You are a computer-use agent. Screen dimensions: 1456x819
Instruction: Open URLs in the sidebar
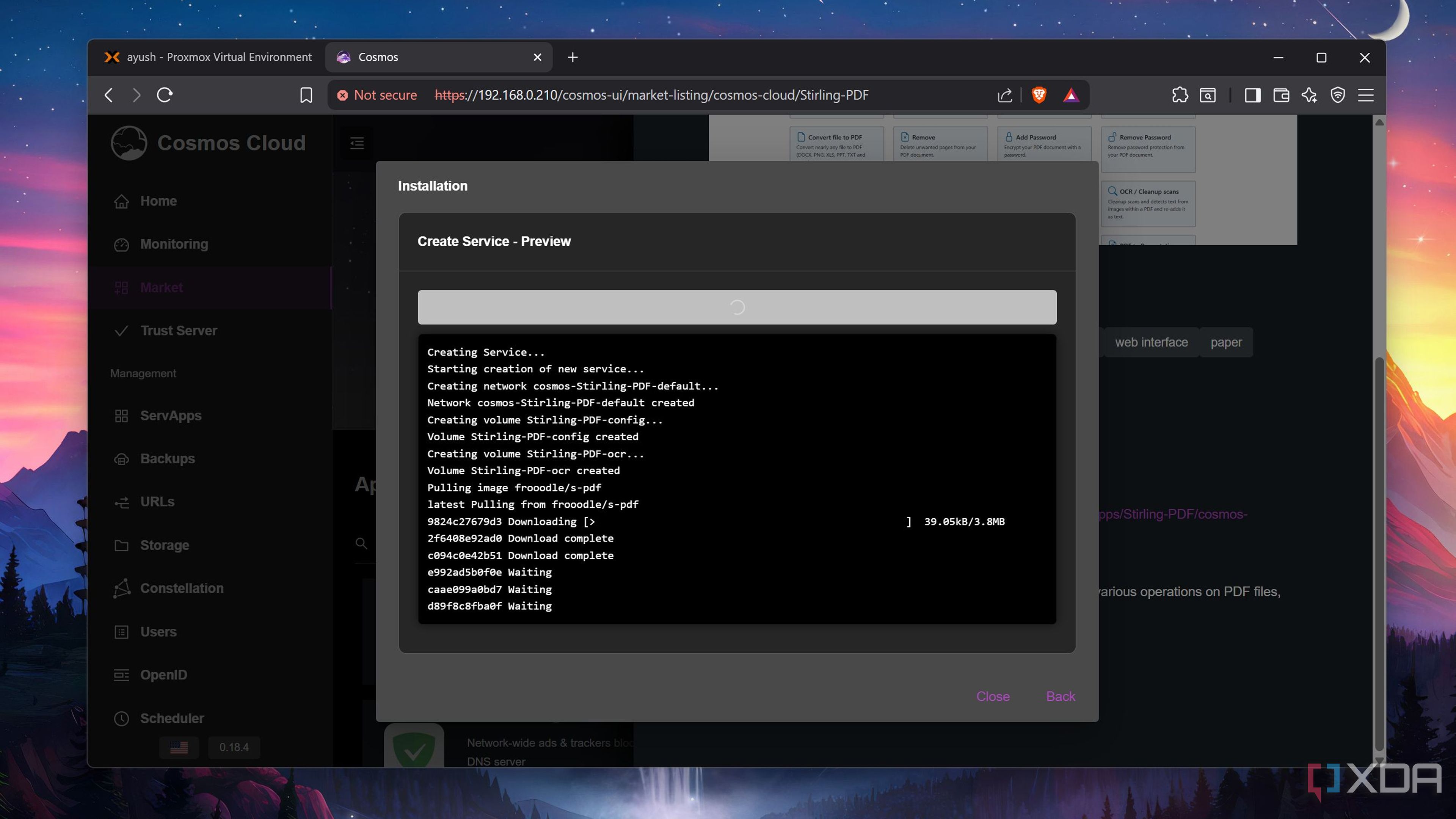[x=209, y=502]
